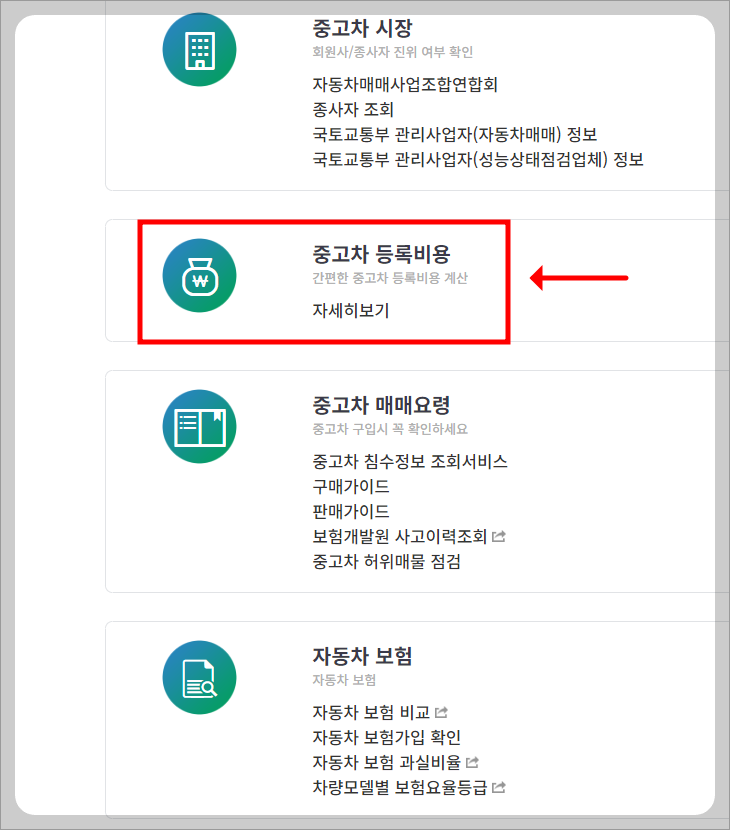Click subtitle 회원사/종사자 진위 여부 확인

(x=392, y=52)
